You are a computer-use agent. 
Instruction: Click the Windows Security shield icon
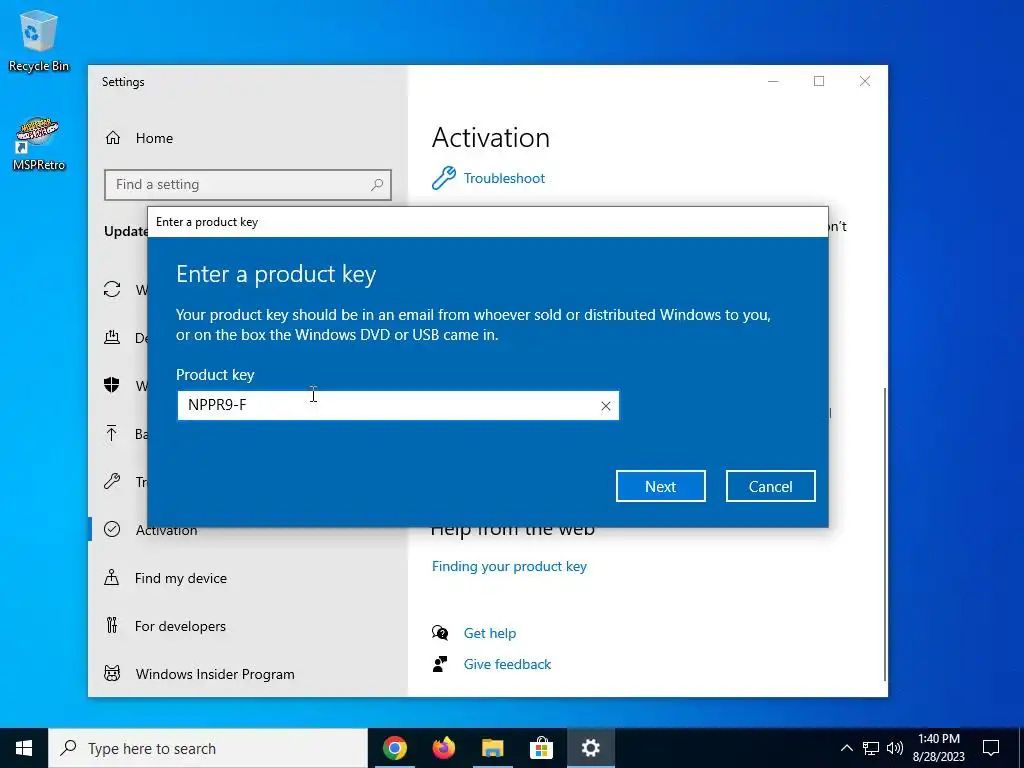tap(112, 385)
